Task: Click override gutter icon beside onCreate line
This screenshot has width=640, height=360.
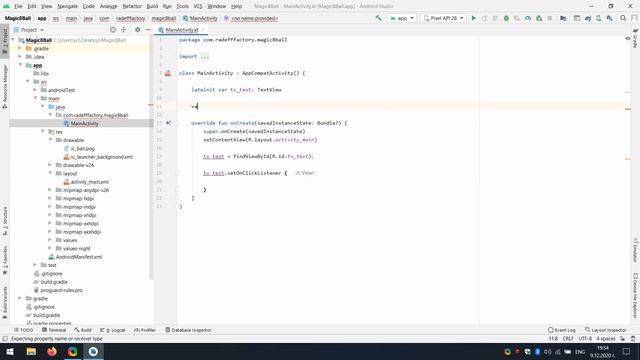Action: [168, 123]
